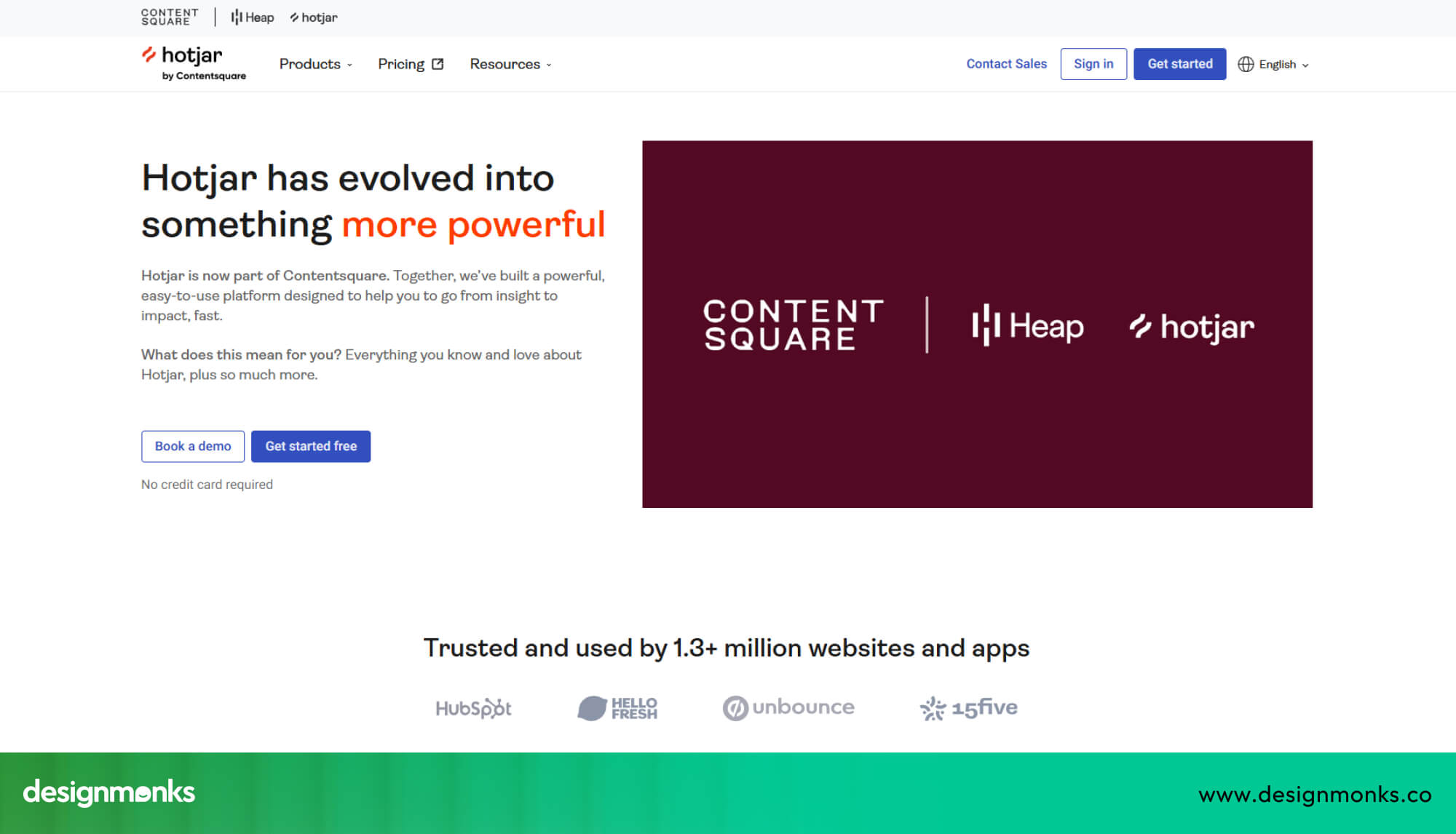The width and height of the screenshot is (1456, 834).
Task: Click the unbounce customer logo
Action: 788,708
